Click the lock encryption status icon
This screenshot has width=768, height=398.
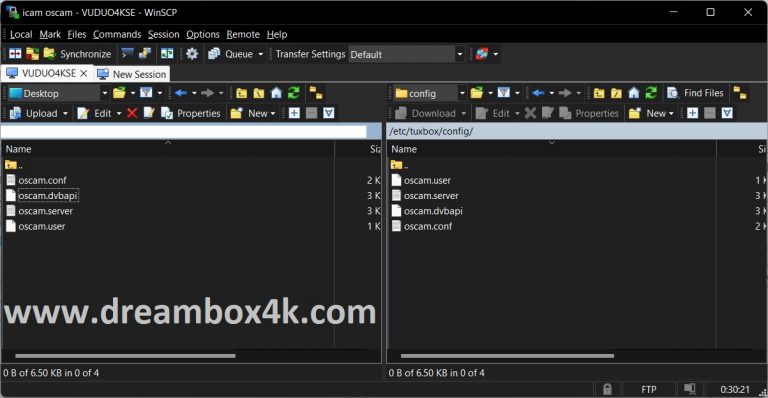607,389
